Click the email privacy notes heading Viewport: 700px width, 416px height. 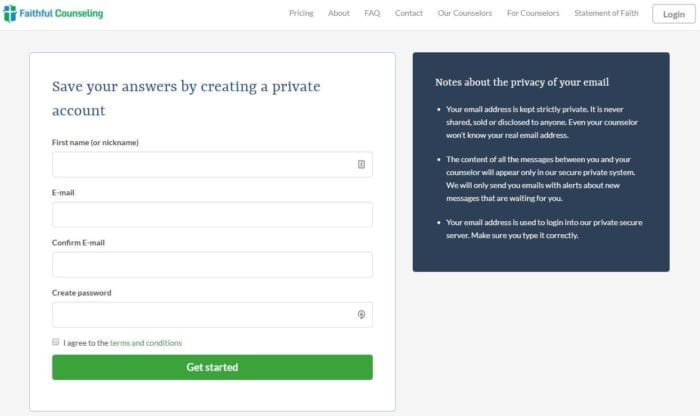522,82
